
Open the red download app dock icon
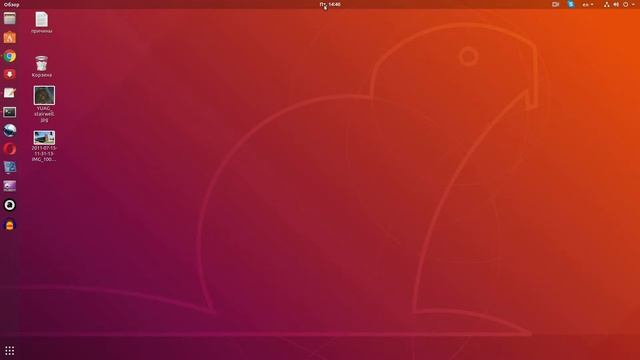[x=10, y=75]
